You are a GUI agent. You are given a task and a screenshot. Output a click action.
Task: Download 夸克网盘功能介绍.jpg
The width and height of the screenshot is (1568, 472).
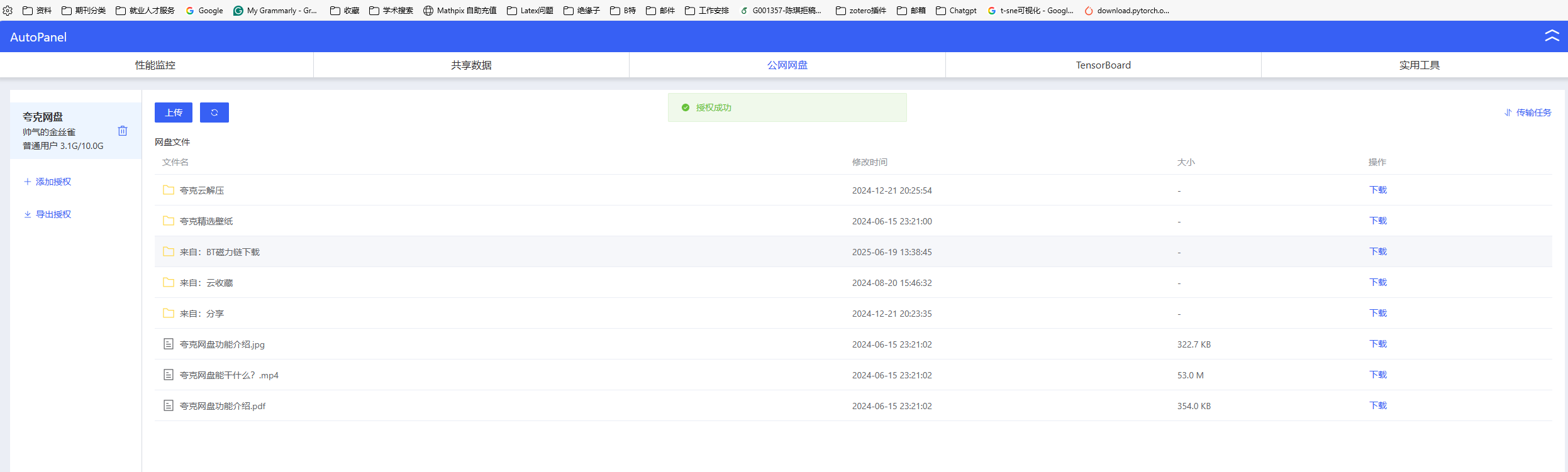coord(1378,344)
